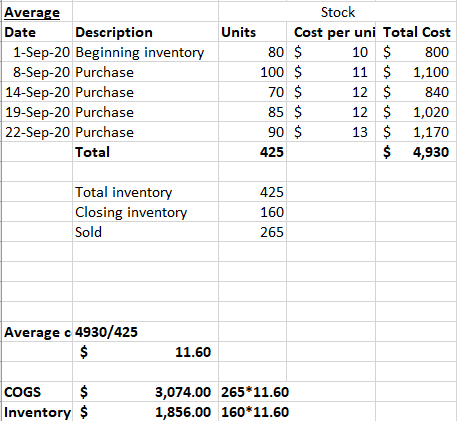
Task: Select the Inventory amount 1,856.00
Action: tap(146, 412)
